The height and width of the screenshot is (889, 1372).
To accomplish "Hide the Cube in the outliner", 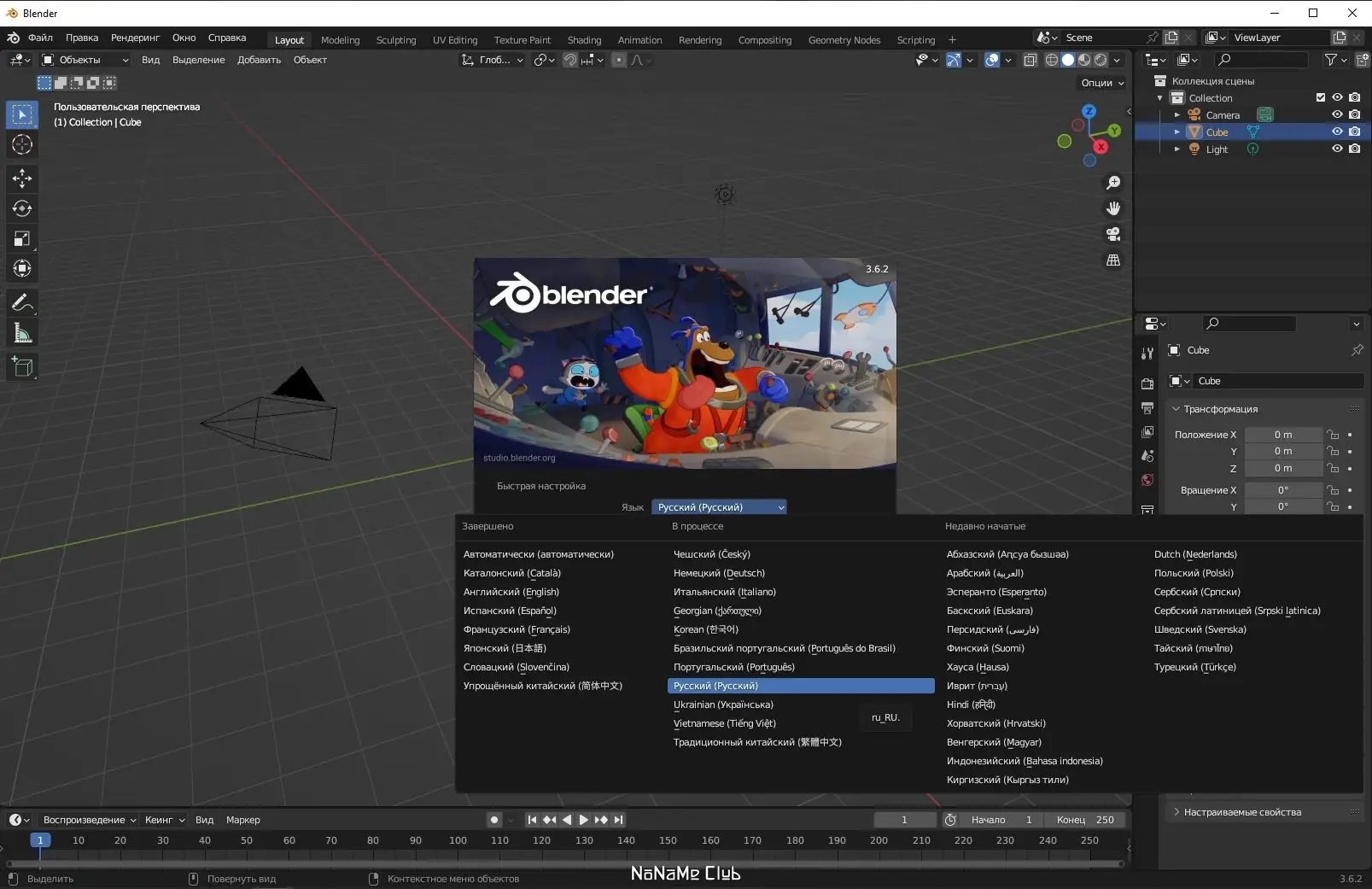I will click(x=1337, y=132).
